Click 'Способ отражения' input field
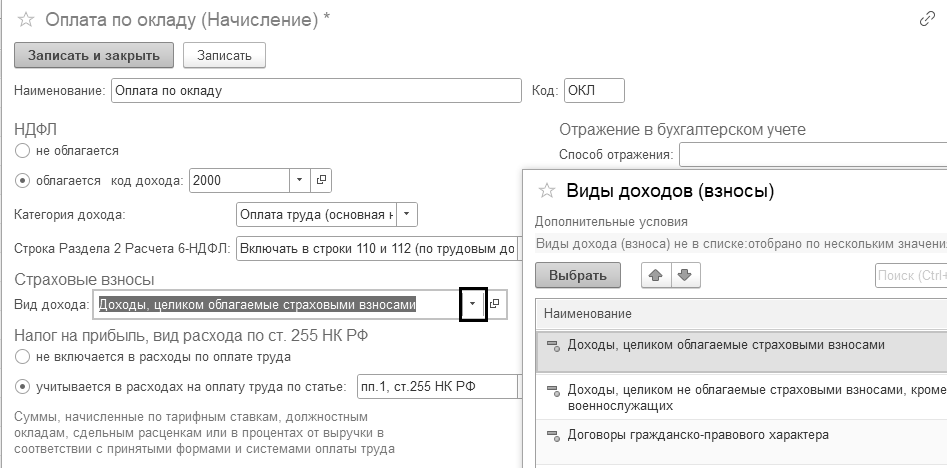This screenshot has height=468, width=947. (x=813, y=155)
